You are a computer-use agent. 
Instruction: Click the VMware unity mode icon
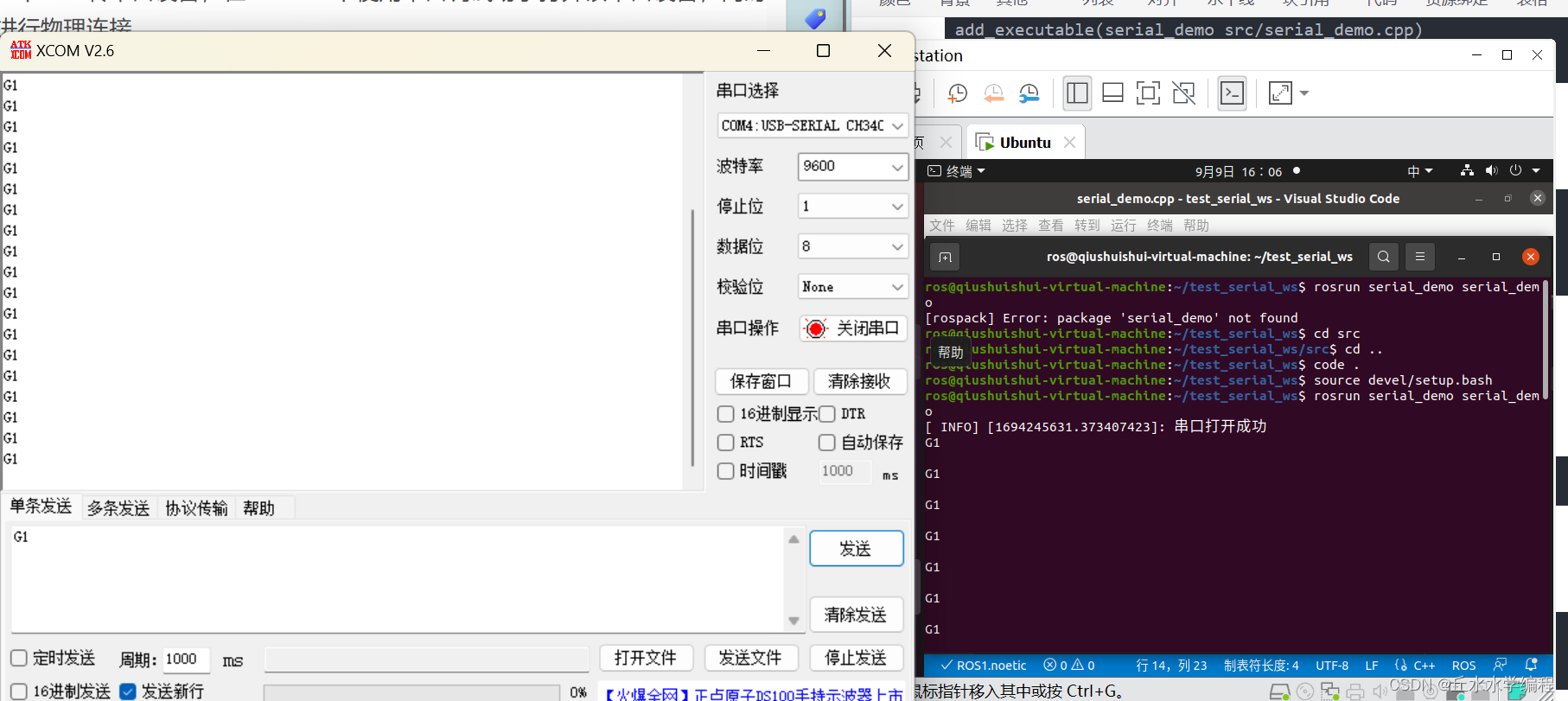(x=1184, y=93)
